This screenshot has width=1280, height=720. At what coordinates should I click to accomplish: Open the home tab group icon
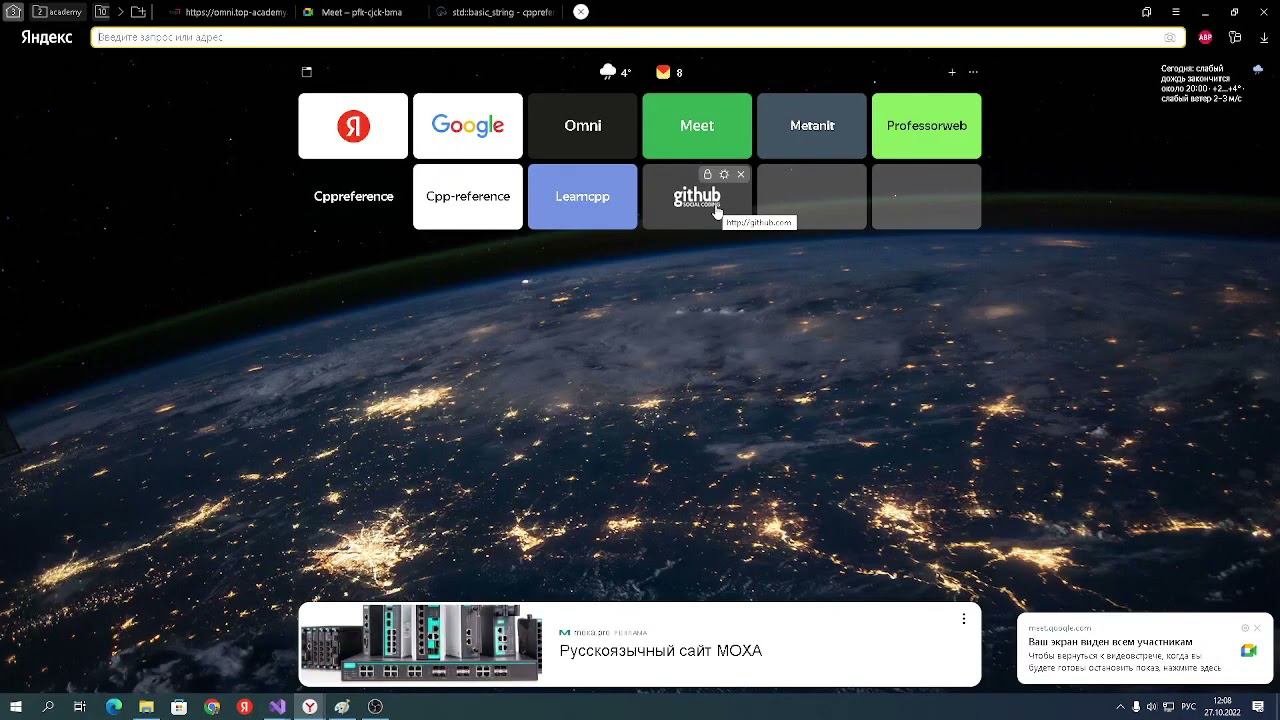coord(13,12)
